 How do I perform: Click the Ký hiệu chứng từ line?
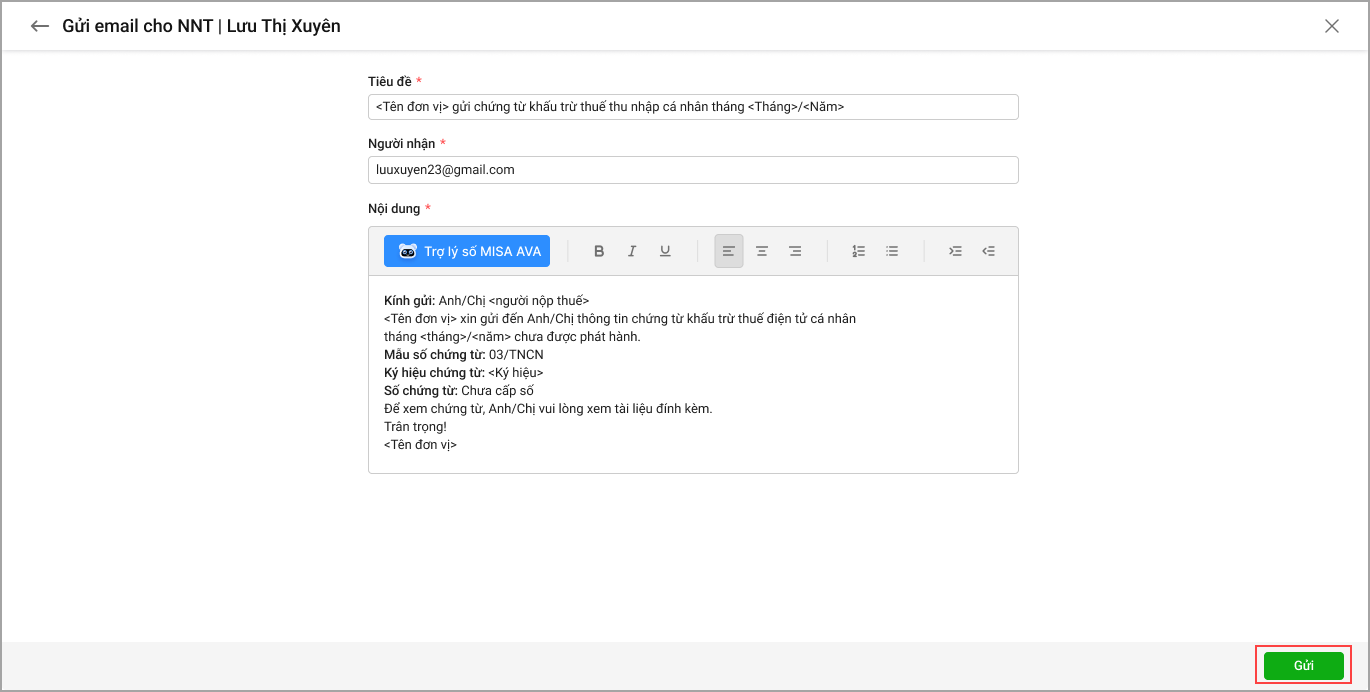[x=464, y=373]
